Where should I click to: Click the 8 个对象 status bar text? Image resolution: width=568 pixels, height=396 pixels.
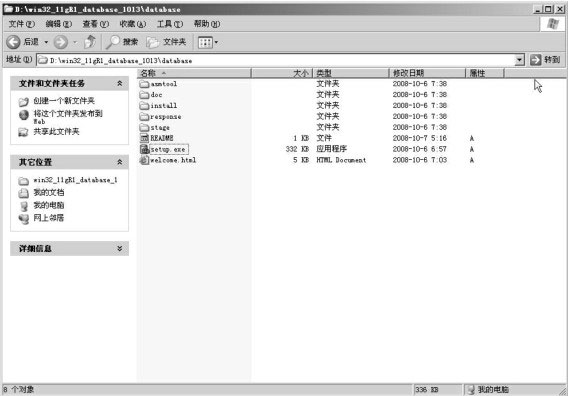point(18,389)
